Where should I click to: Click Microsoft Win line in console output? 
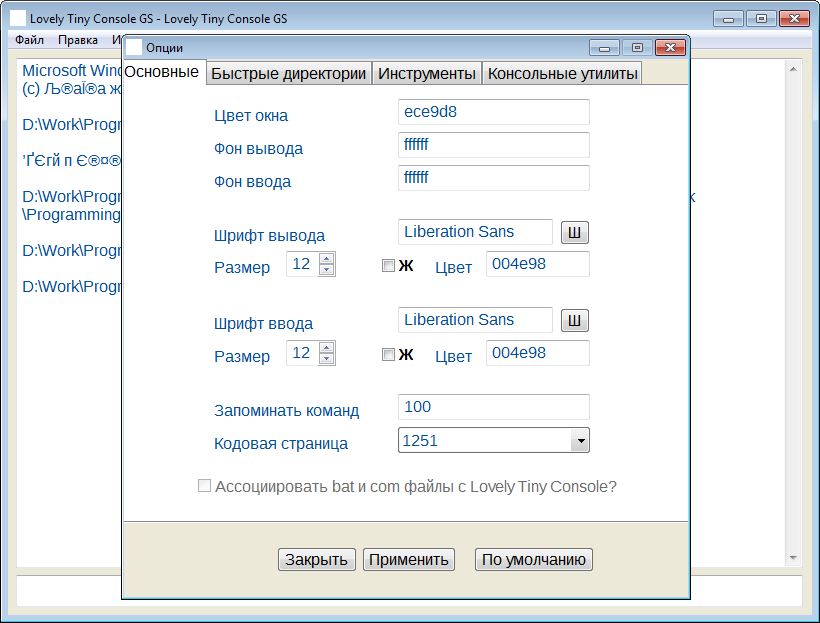click(72, 71)
